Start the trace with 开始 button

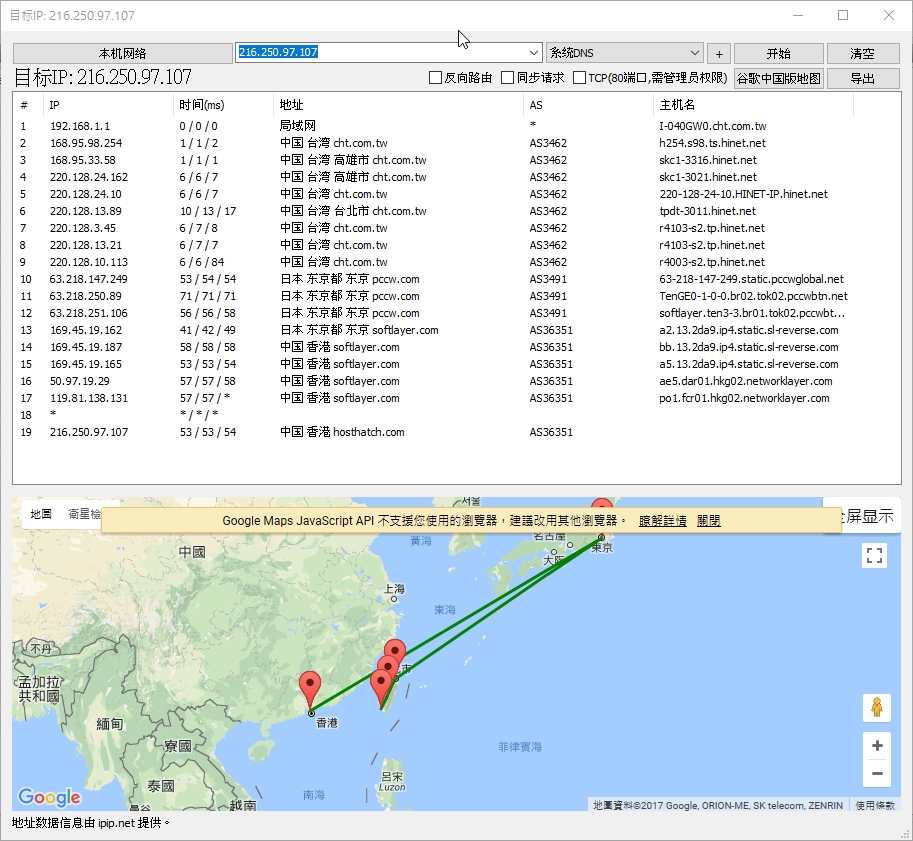pos(778,54)
